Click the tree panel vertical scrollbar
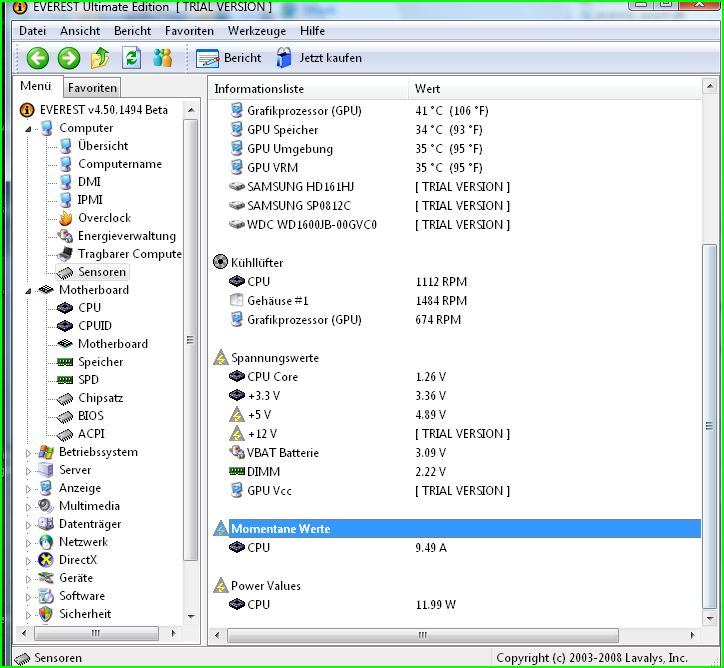The height and width of the screenshot is (668, 724). click(x=191, y=340)
